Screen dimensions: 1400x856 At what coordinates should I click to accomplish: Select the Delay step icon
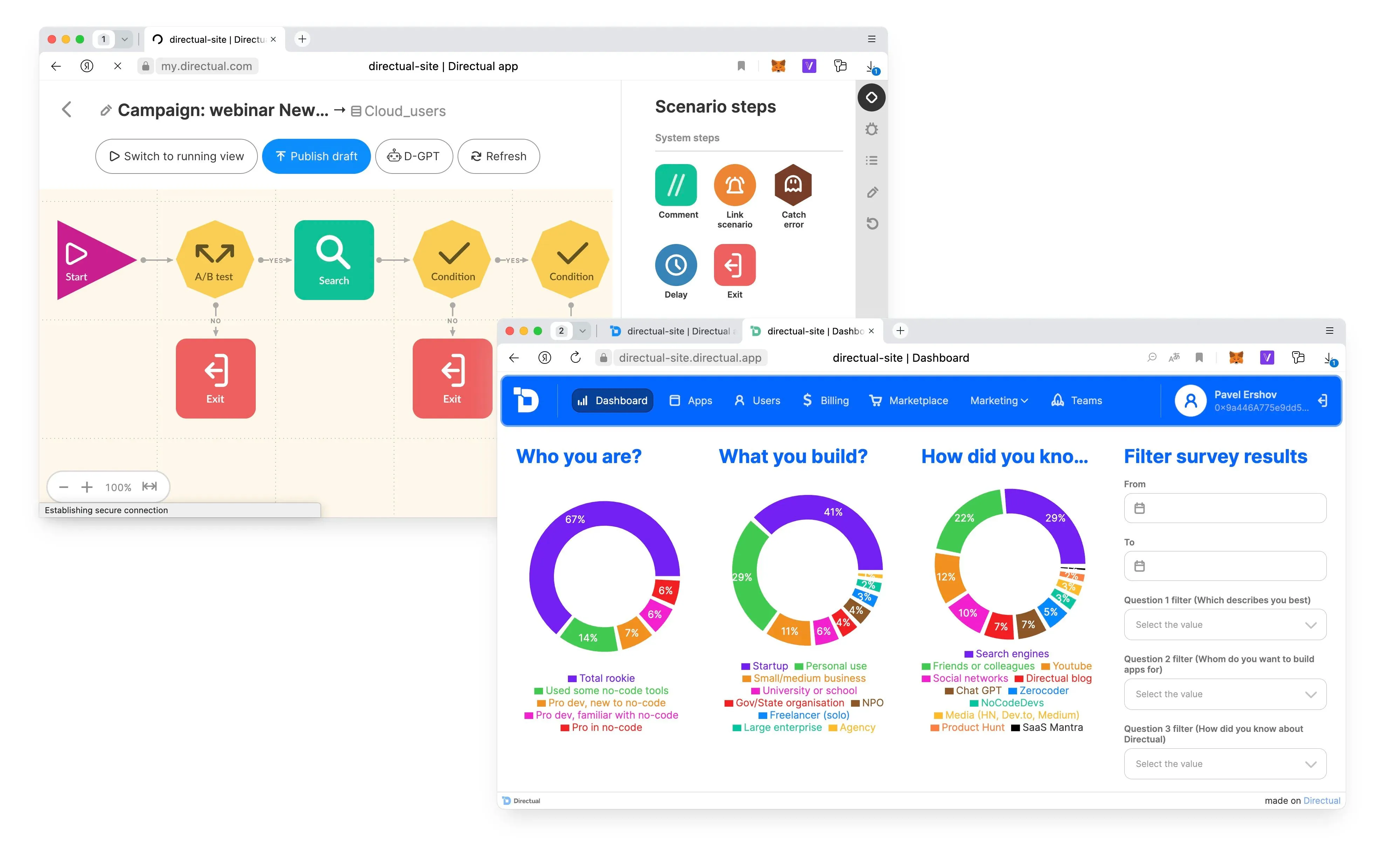click(x=675, y=265)
